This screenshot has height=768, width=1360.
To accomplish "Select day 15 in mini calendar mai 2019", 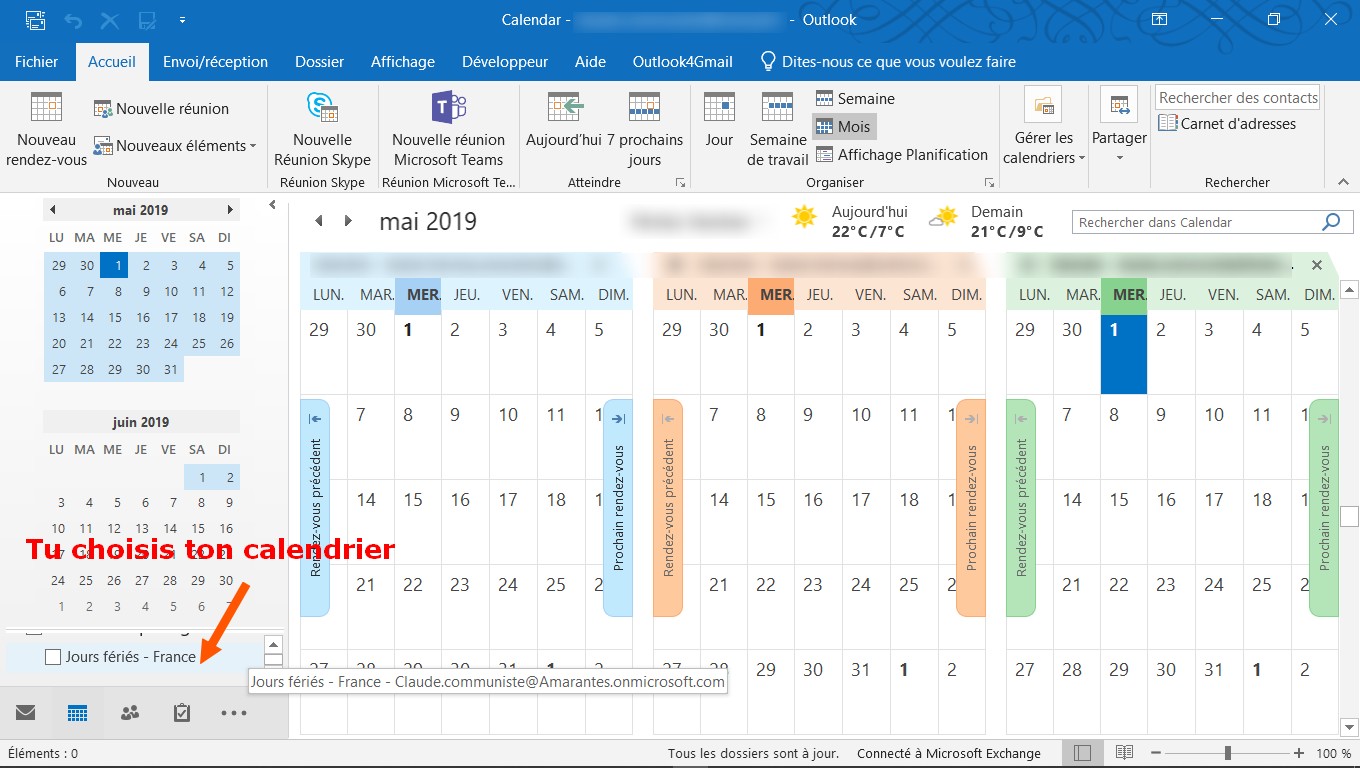I will [115, 317].
